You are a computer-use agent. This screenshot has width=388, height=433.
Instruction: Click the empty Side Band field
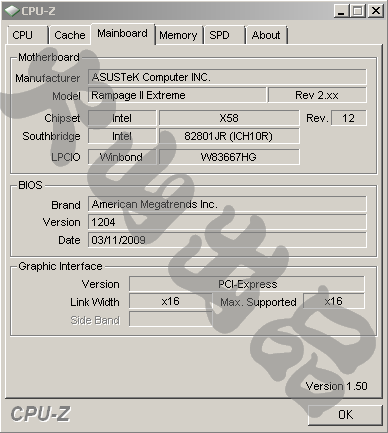(x=170, y=319)
